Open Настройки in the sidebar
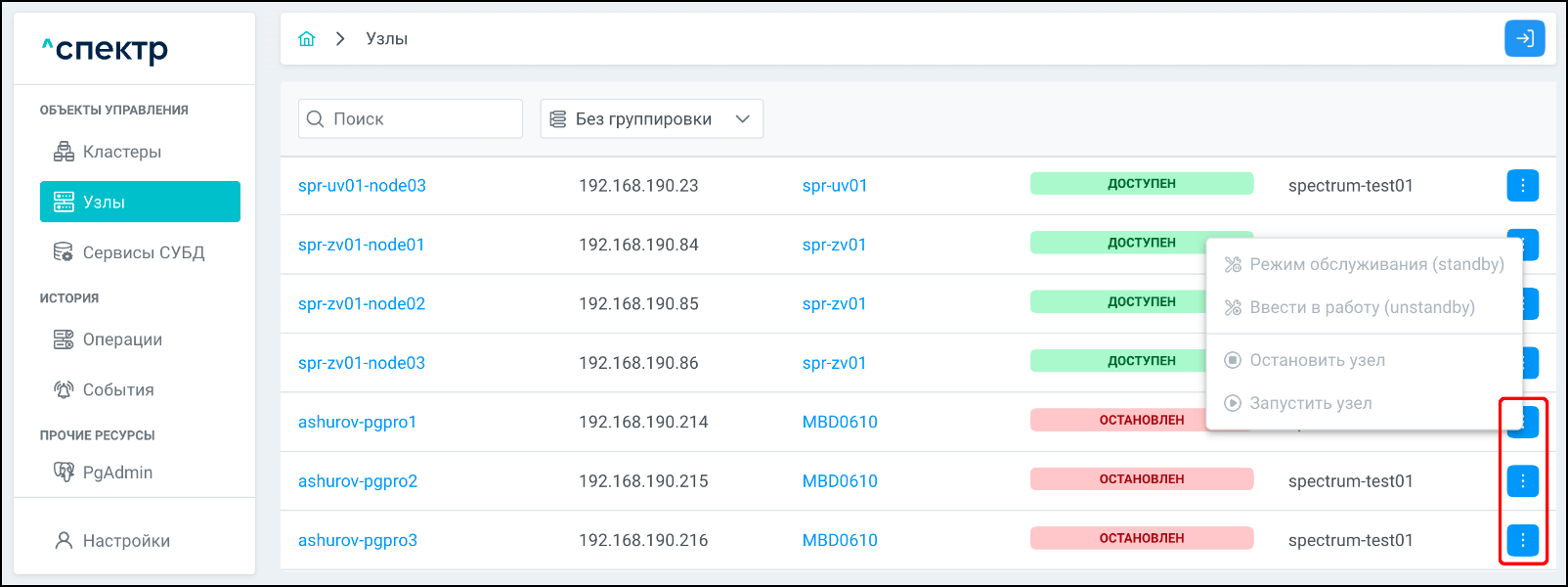The width and height of the screenshot is (1568, 587). click(x=126, y=541)
